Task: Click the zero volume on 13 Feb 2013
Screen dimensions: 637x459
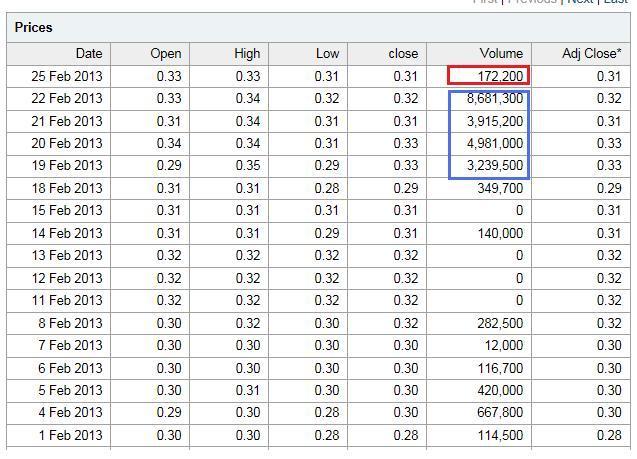Action: click(519, 255)
